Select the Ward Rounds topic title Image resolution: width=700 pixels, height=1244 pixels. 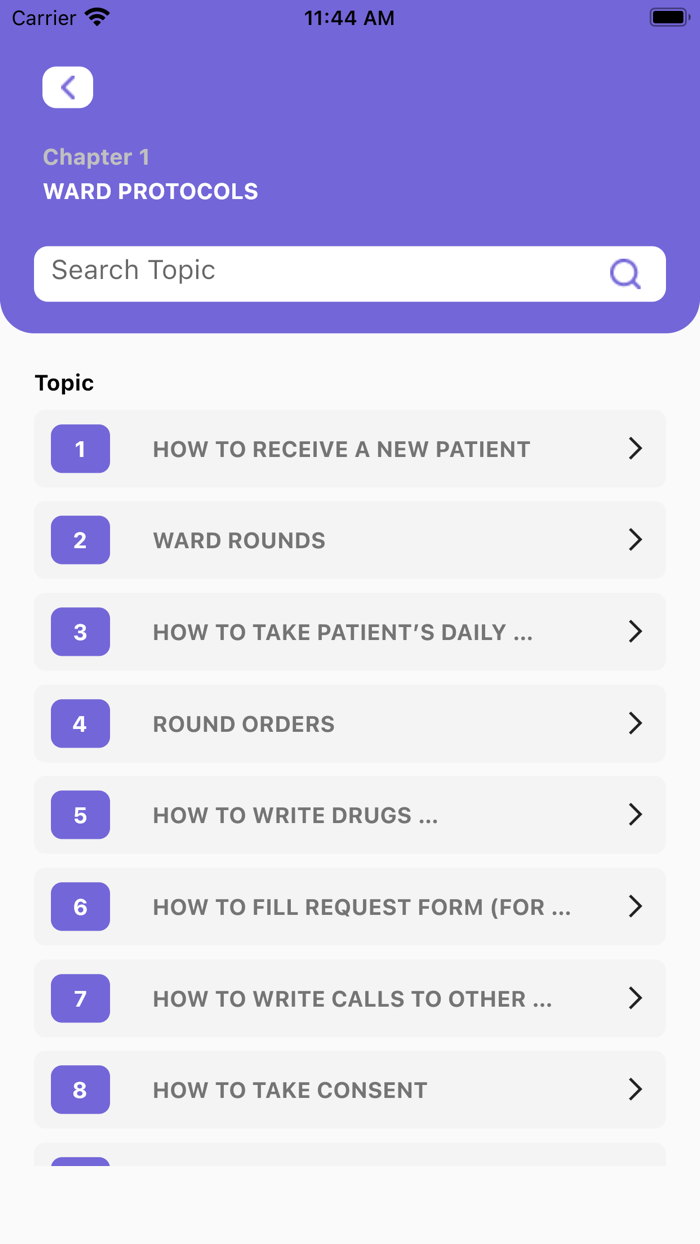point(239,540)
